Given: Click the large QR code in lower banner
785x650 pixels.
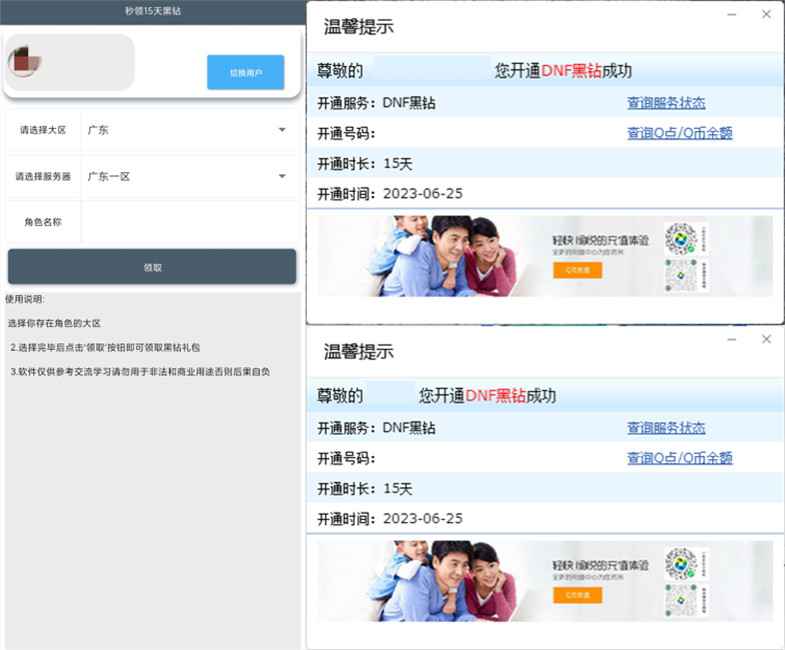Looking at the screenshot, I should coord(681,563).
